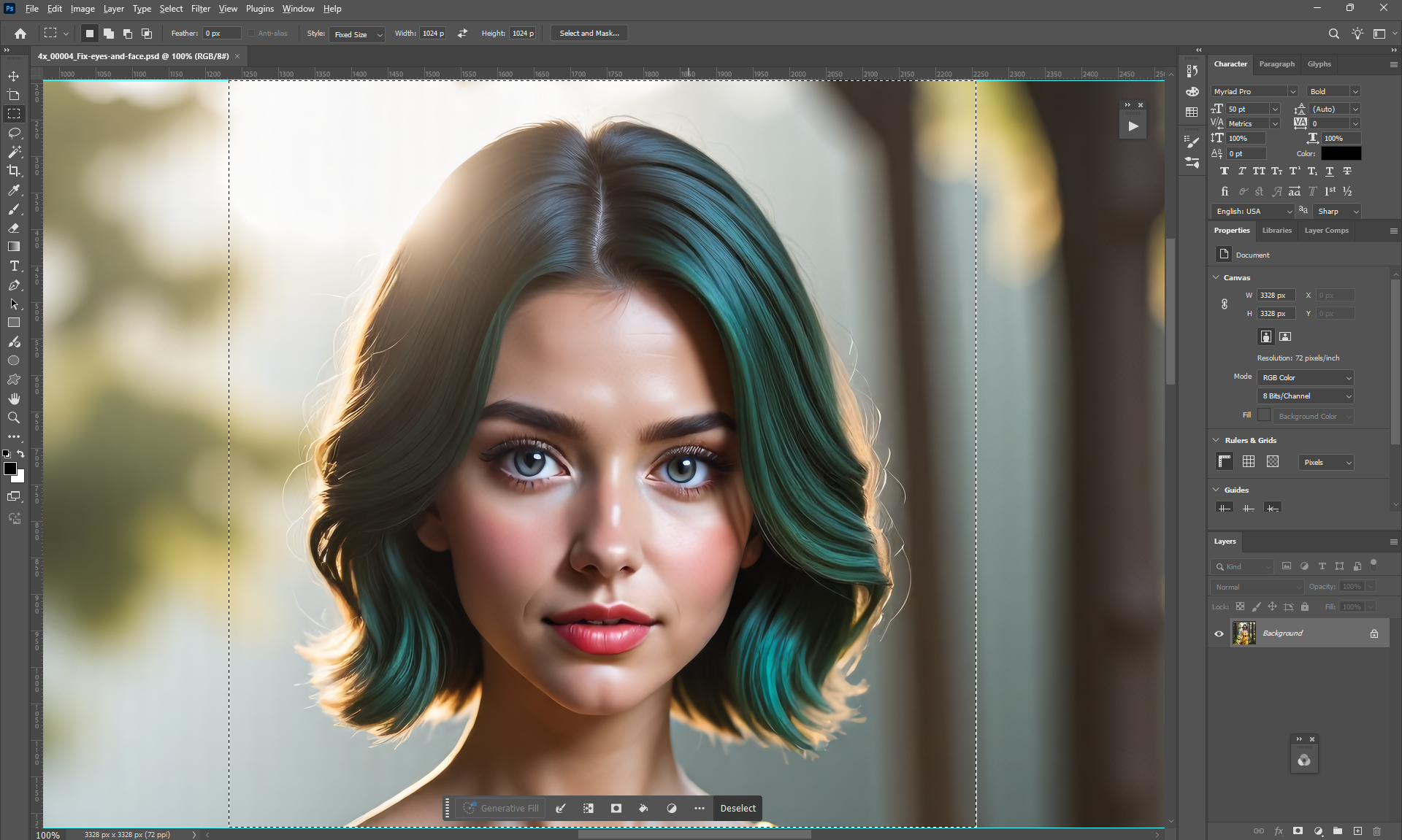Screen dimensions: 1402x840
Task: Toggle the rulers display button
Action: click(x=1225, y=461)
